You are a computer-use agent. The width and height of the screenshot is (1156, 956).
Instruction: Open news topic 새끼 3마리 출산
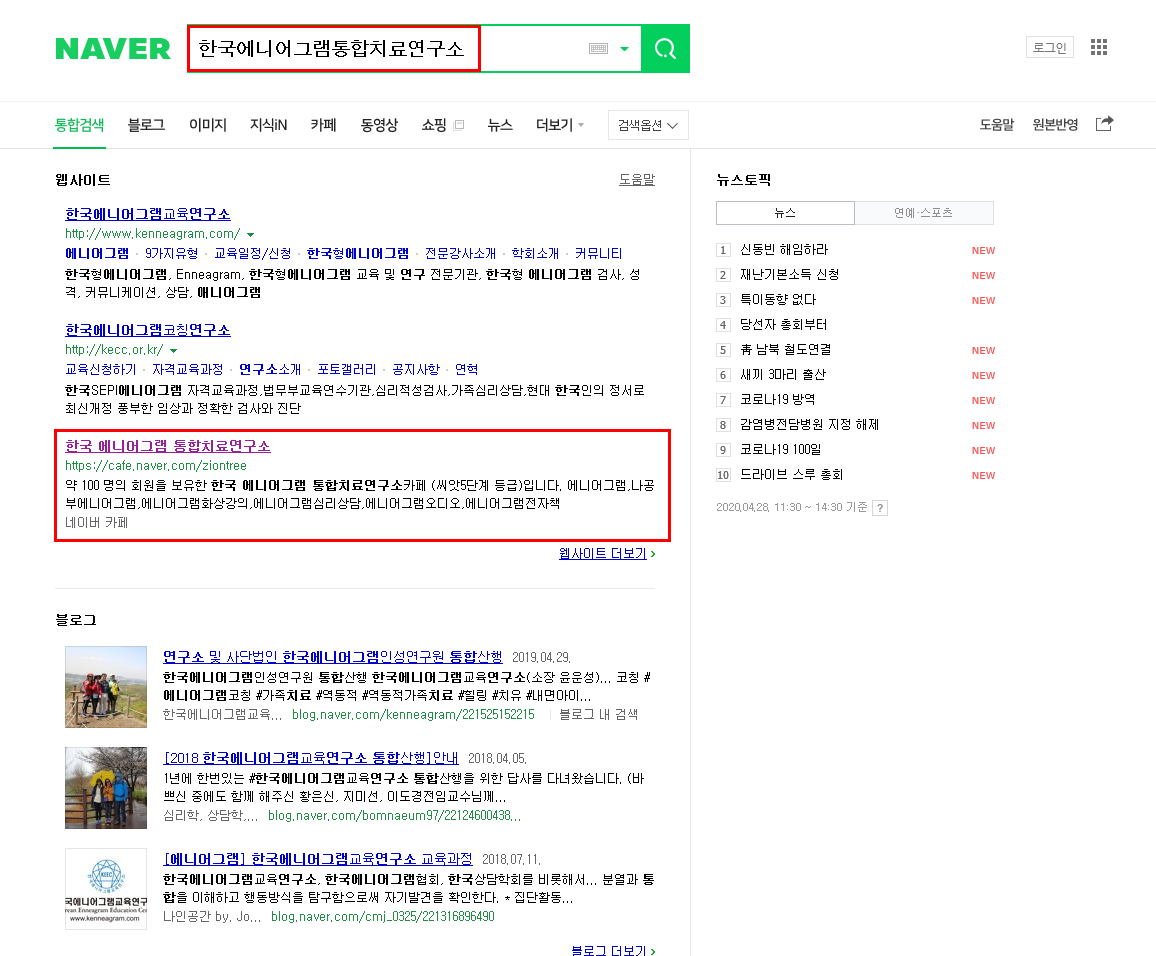click(x=783, y=374)
